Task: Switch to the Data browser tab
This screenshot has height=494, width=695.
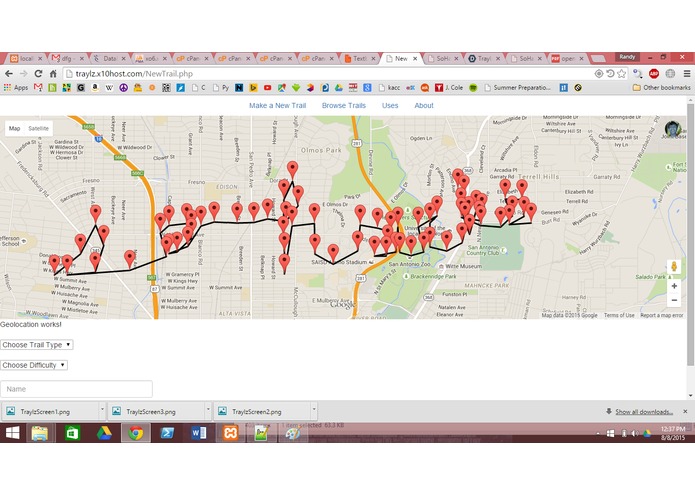Action: click(109, 58)
